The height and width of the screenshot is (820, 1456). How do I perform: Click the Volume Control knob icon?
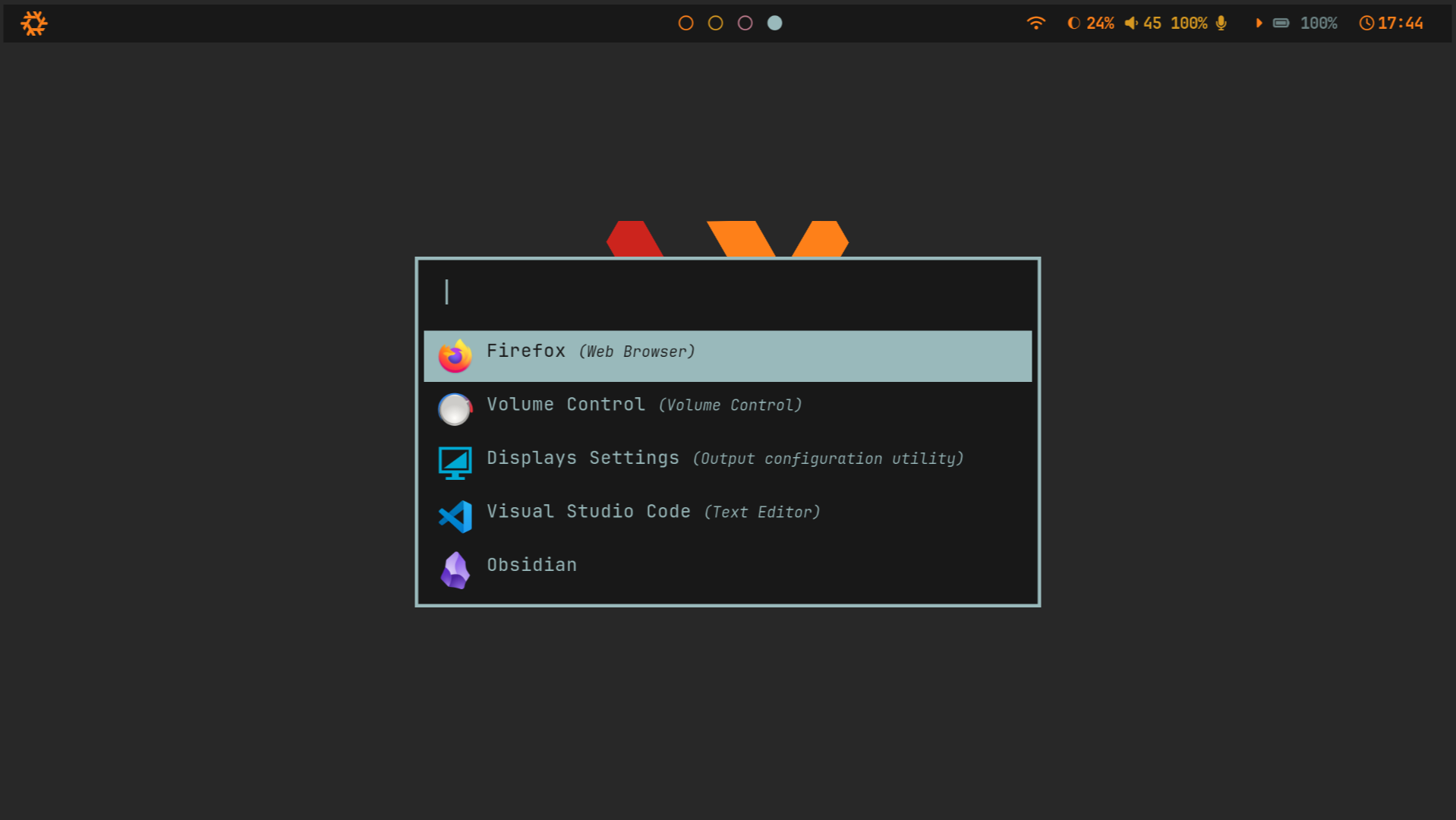pyautogui.click(x=455, y=409)
